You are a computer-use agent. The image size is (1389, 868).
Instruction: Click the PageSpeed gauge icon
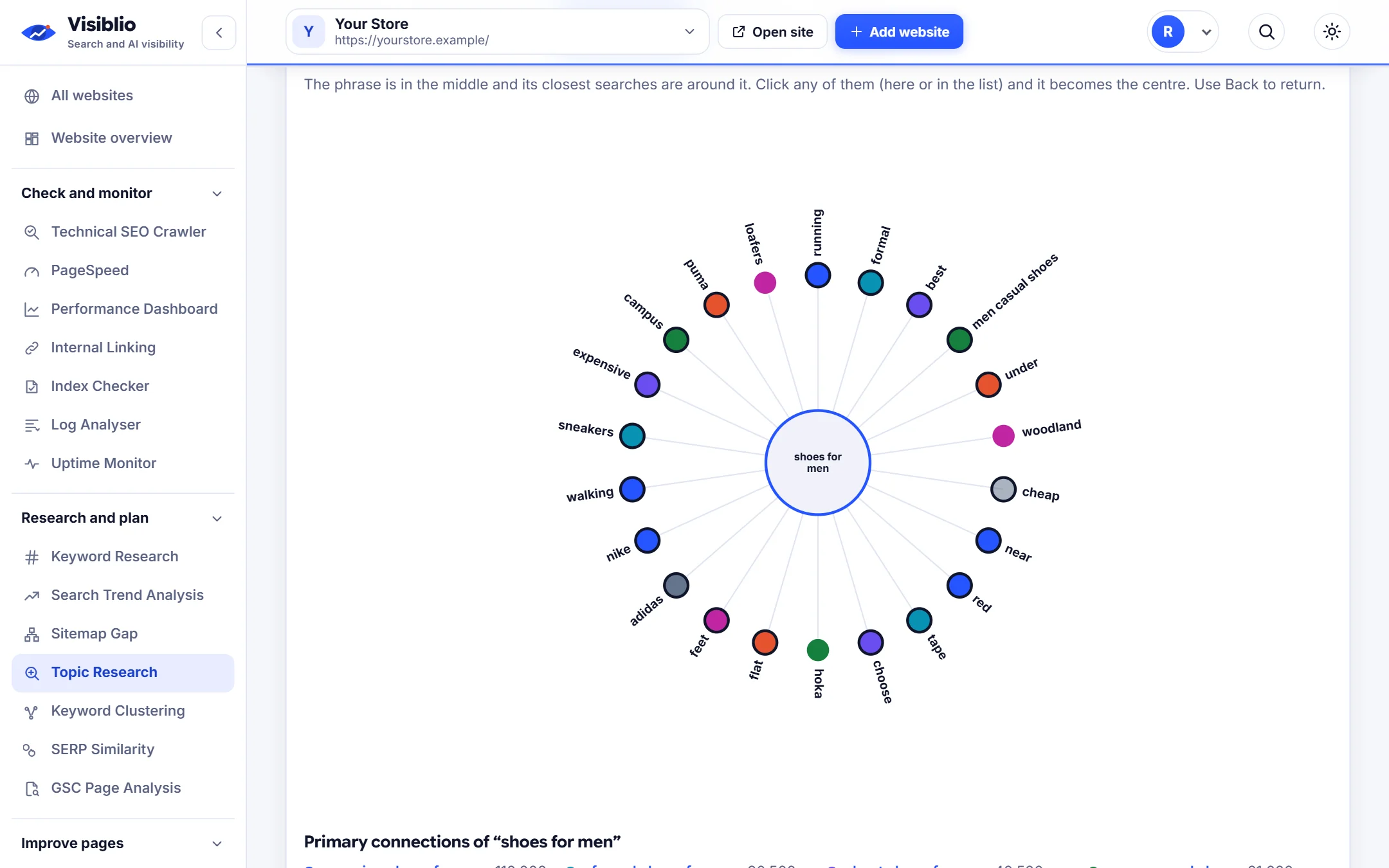pyautogui.click(x=32, y=271)
